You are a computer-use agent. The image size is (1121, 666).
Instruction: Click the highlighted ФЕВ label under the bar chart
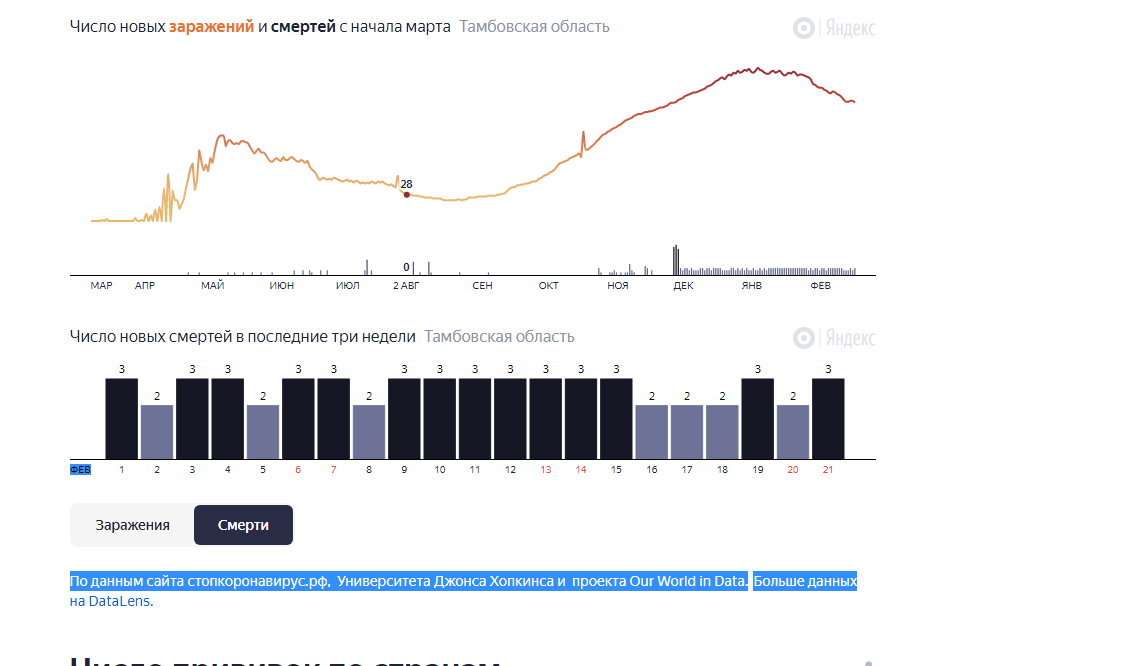pyautogui.click(x=80, y=469)
